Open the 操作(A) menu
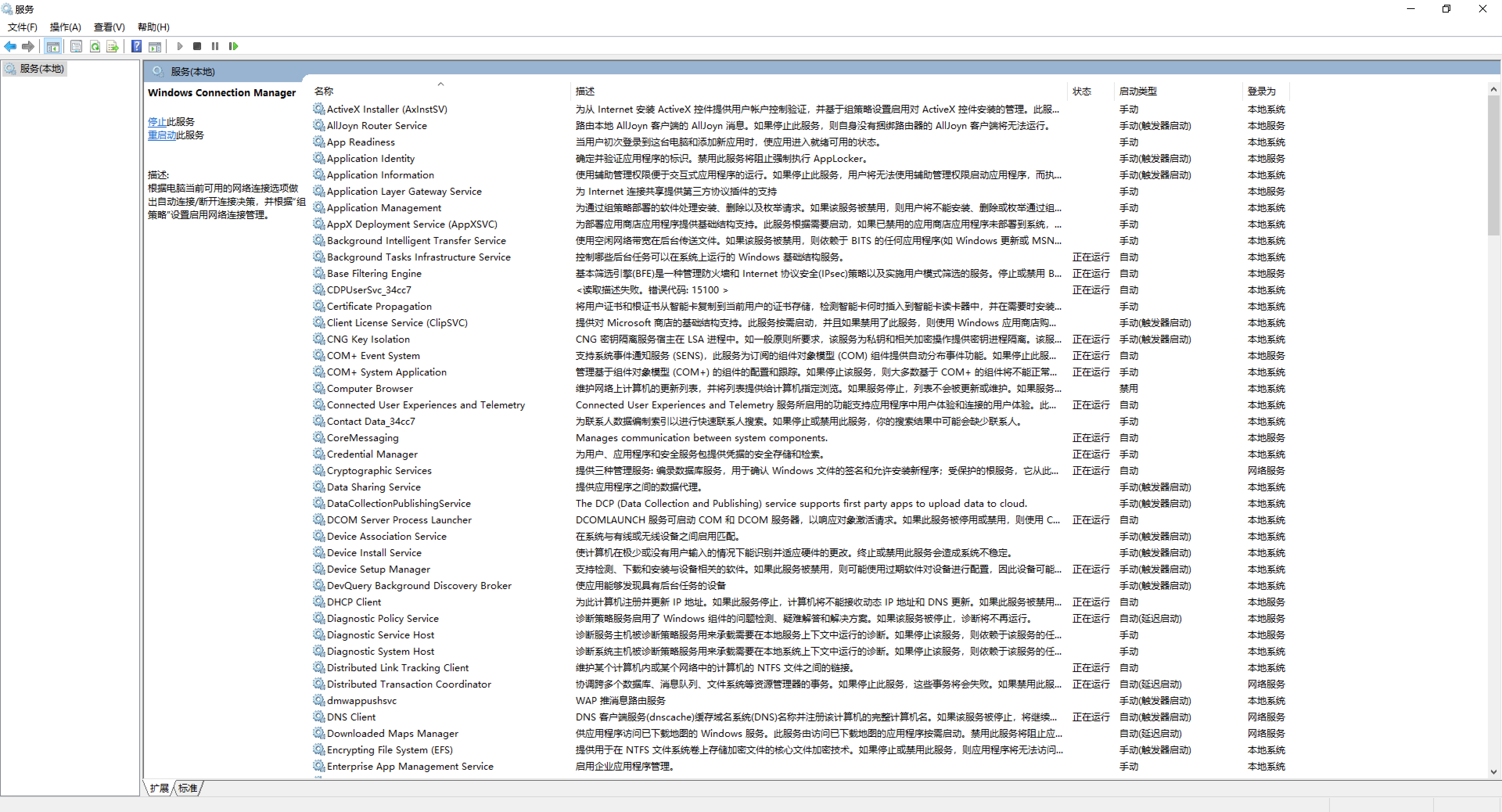The width and height of the screenshot is (1502, 812). 65,27
